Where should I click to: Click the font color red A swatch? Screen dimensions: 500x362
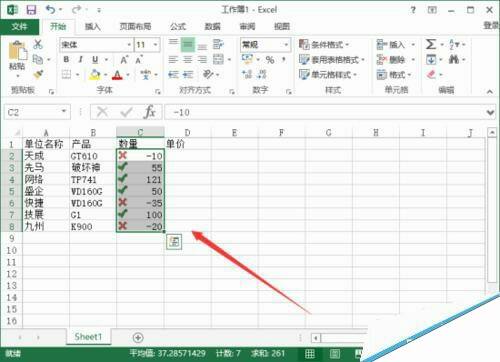117,75
